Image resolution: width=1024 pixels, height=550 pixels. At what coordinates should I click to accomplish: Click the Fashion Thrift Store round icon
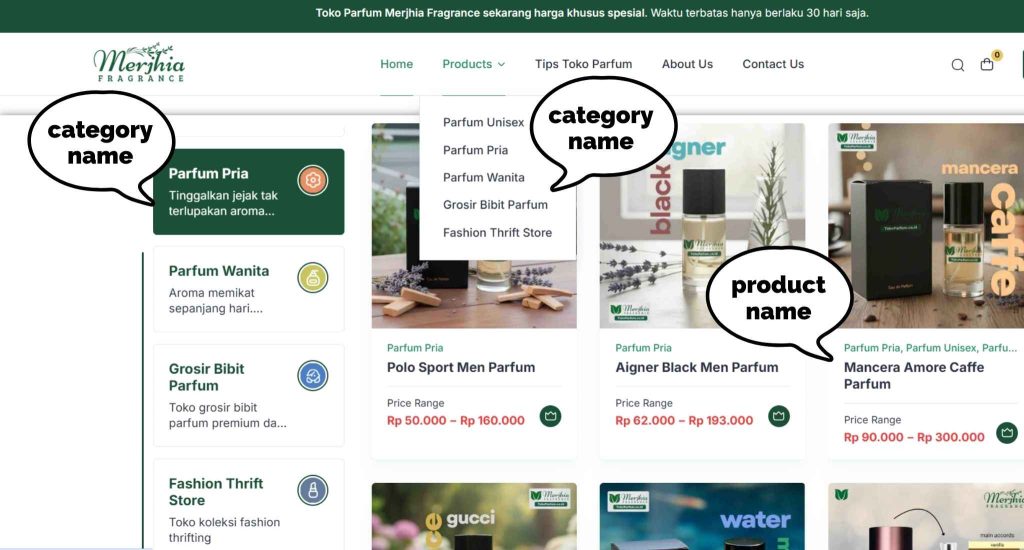click(313, 491)
